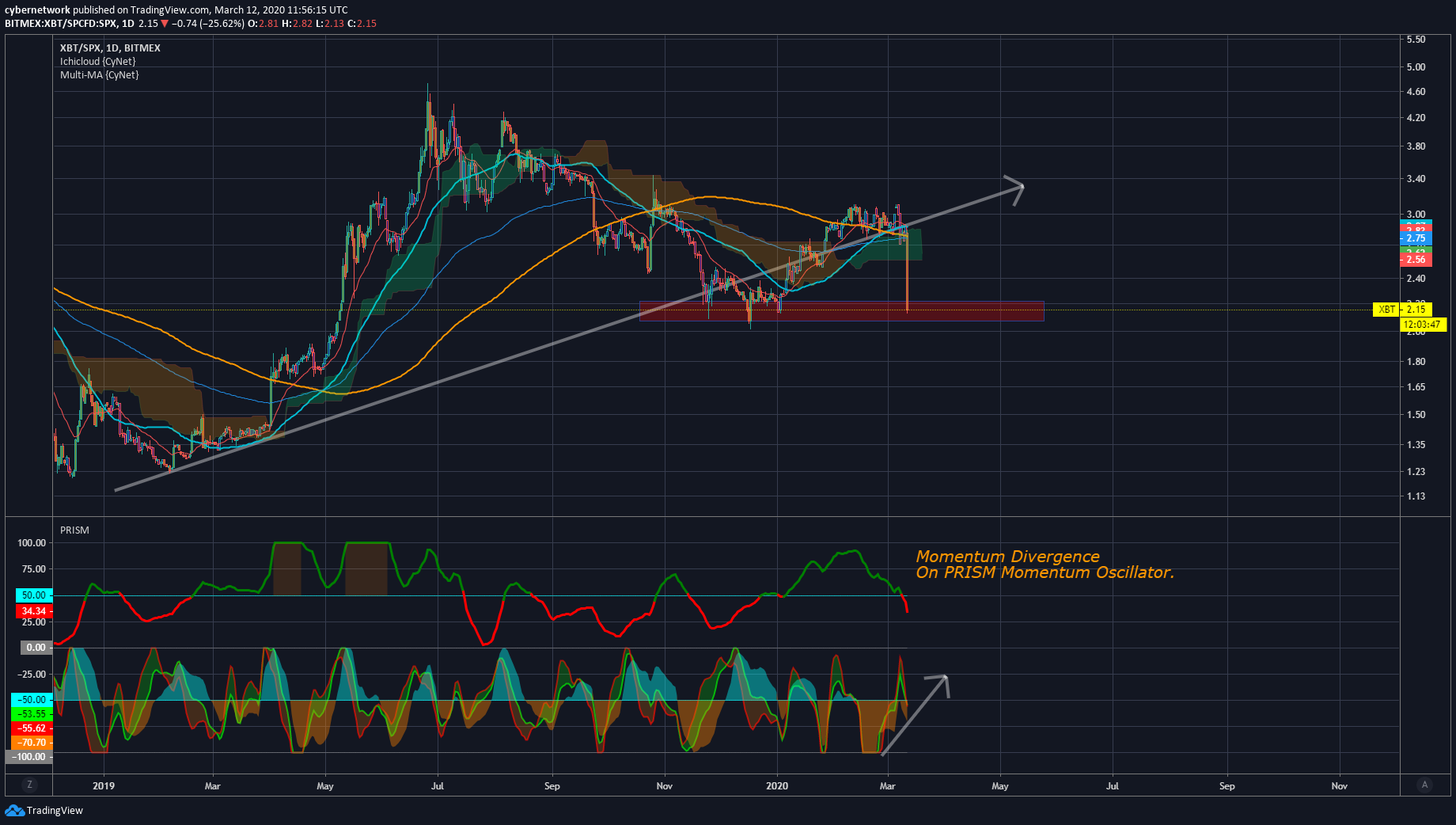Click the Sep label between Jul and Nov
Screen dimensions: 1456x825
pos(552,786)
